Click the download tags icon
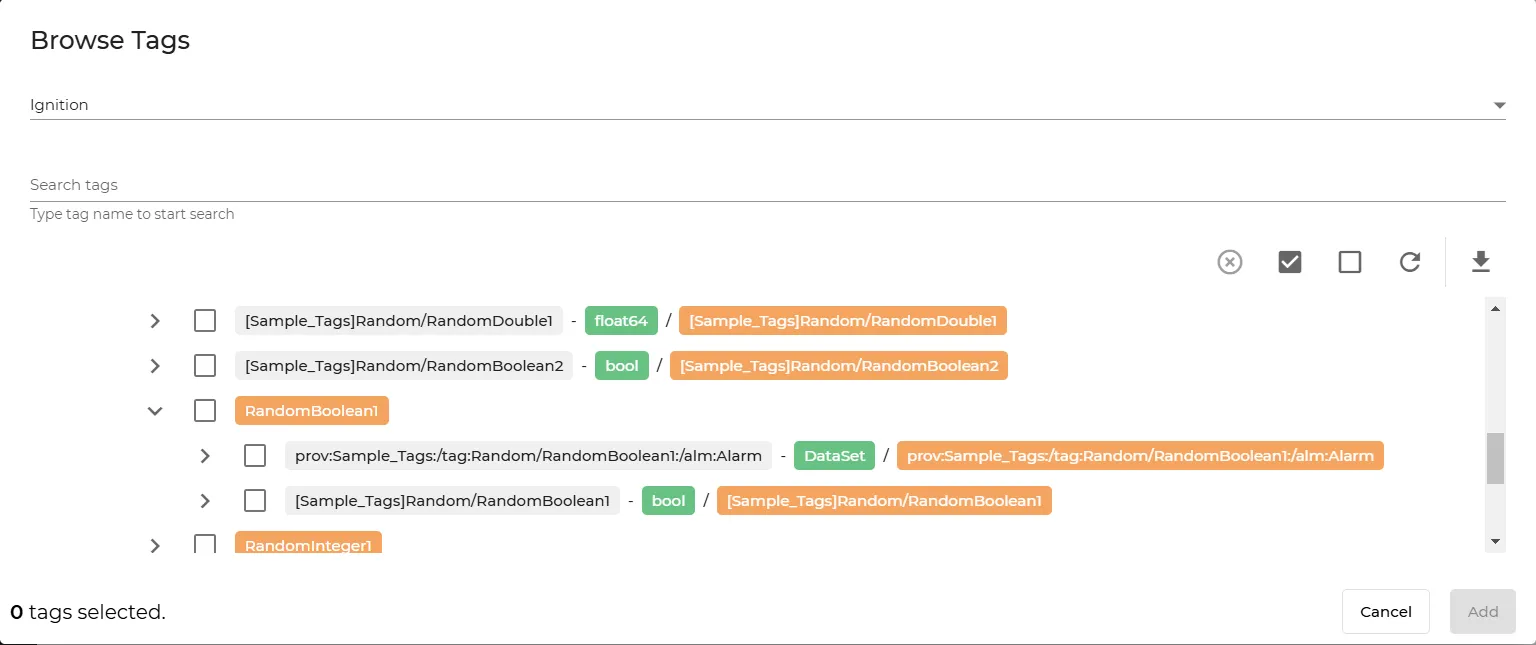Viewport: 1536px width, 645px height. point(1481,262)
